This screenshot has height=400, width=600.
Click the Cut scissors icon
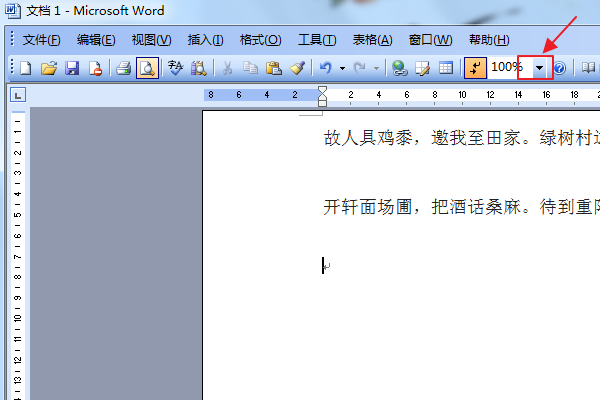tap(227, 68)
